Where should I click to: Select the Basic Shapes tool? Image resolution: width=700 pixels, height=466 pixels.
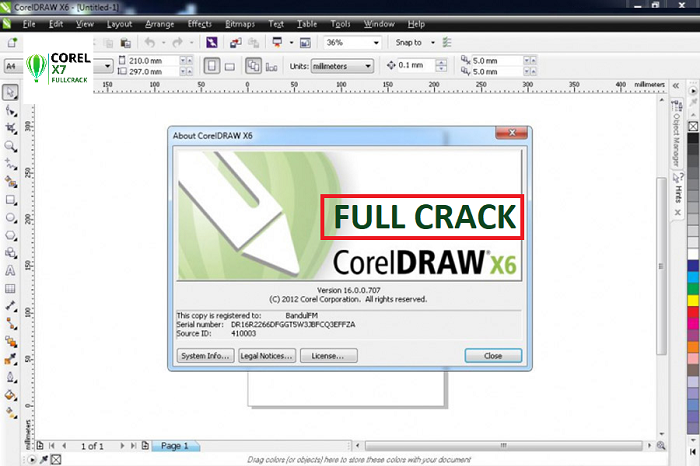click(11, 253)
